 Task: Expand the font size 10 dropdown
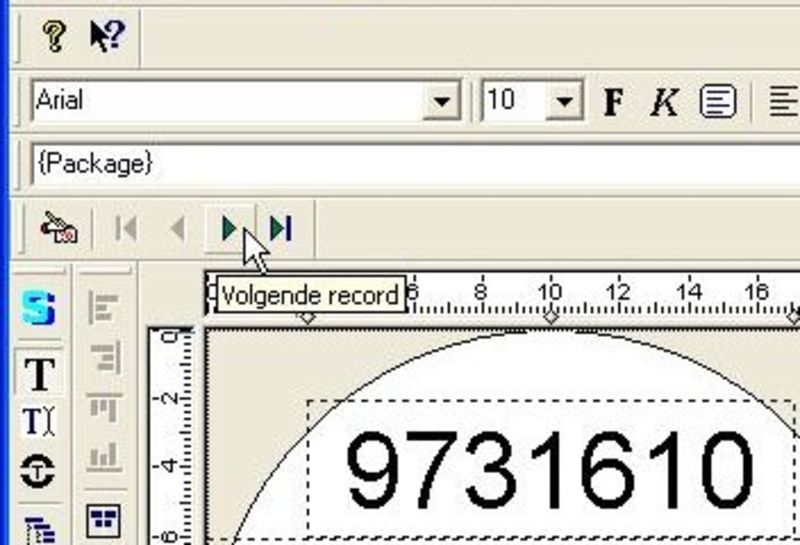pyautogui.click(x=566, y=101)
